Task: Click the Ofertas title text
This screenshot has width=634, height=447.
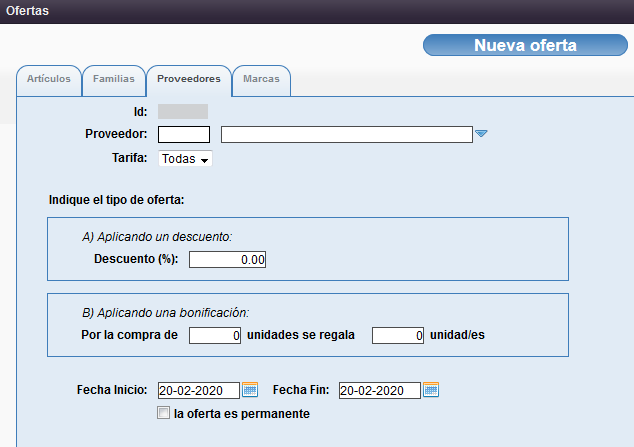Action: point(27,11)
